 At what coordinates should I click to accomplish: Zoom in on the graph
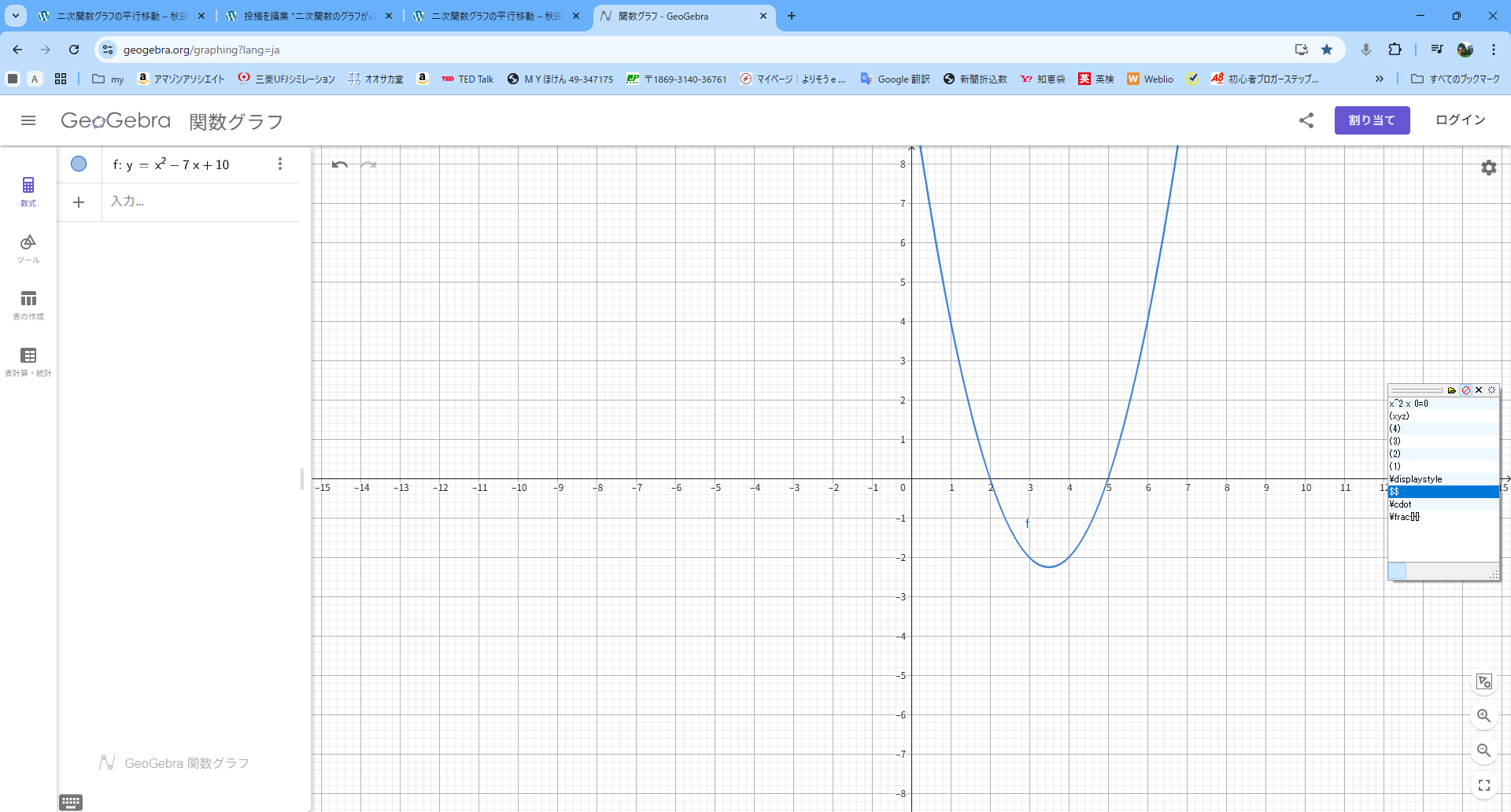1483,716
